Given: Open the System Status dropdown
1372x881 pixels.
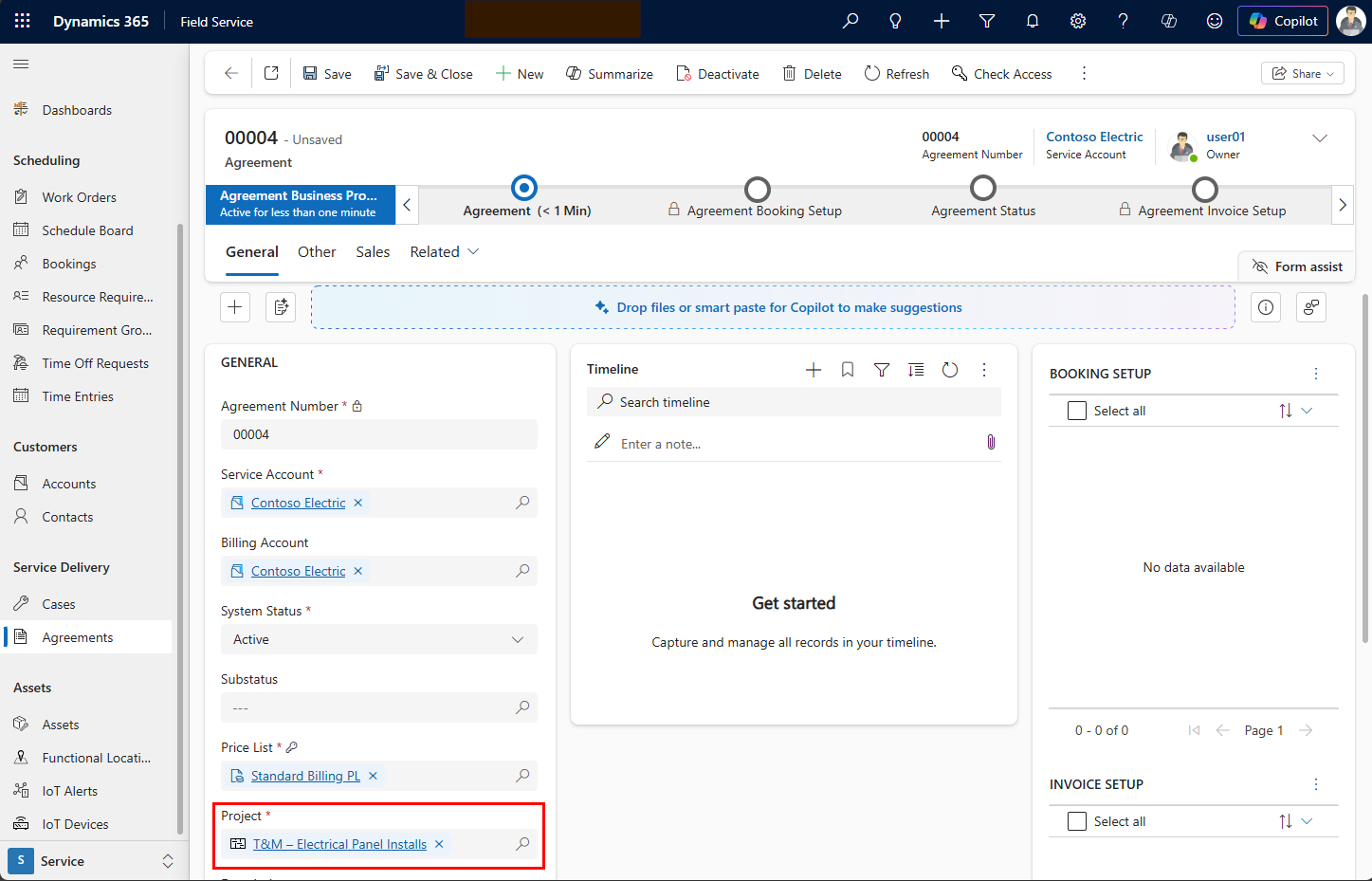Looking at the screenshot, I should point(518,639).
